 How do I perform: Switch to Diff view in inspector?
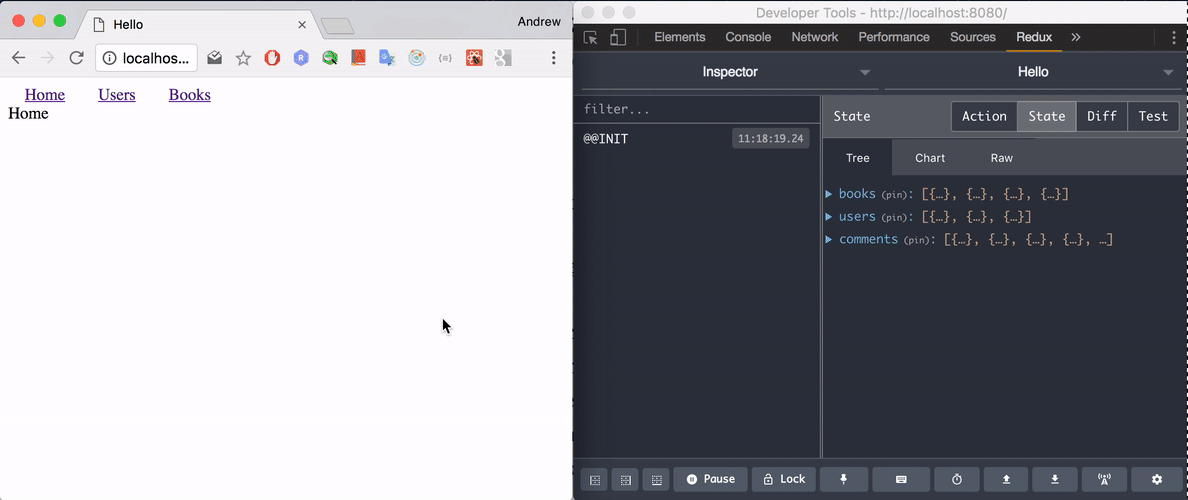click(x=1102, y=117)
